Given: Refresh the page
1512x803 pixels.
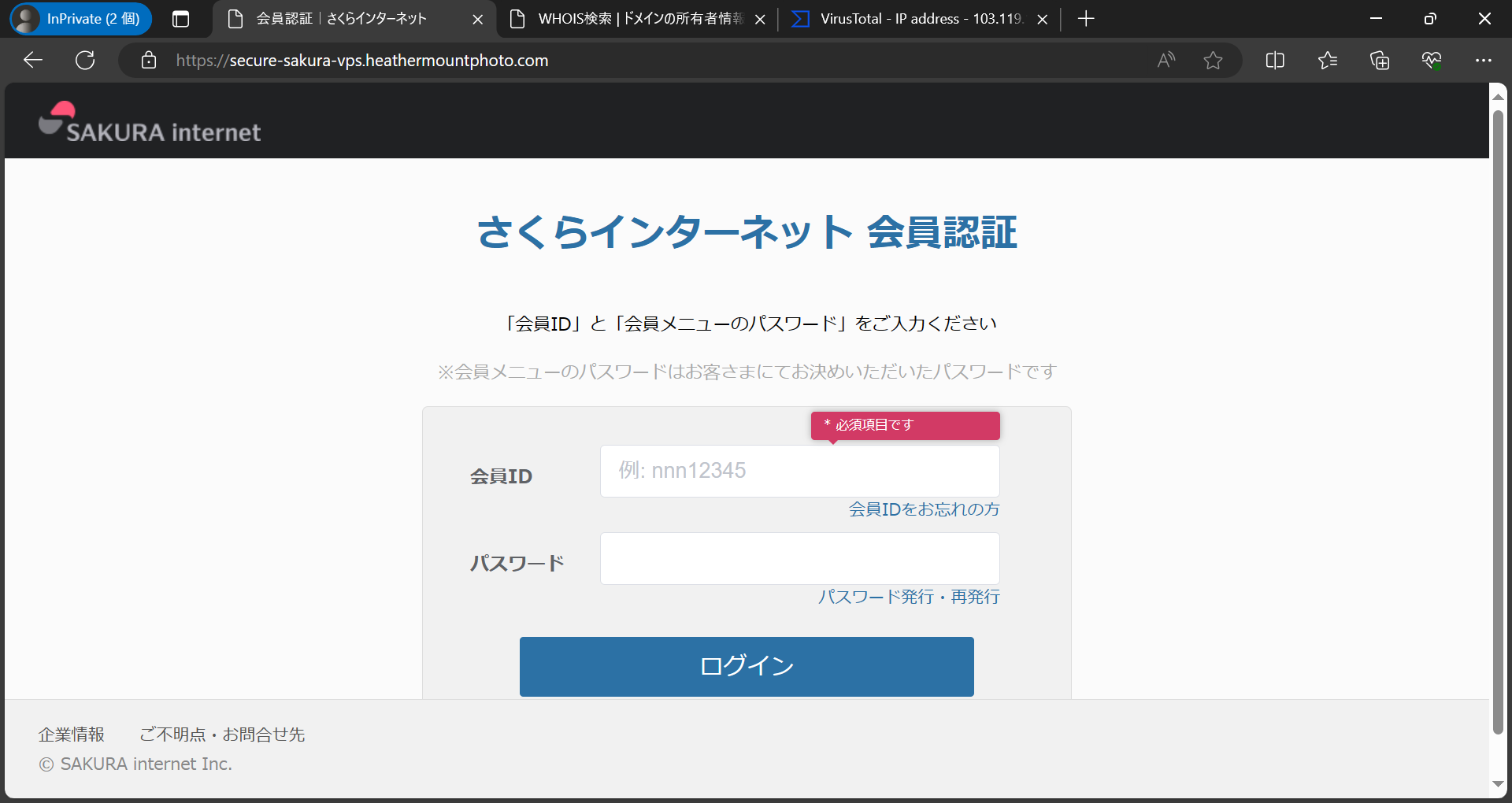Looking at the screenshot, I should [x=85, y=60].
